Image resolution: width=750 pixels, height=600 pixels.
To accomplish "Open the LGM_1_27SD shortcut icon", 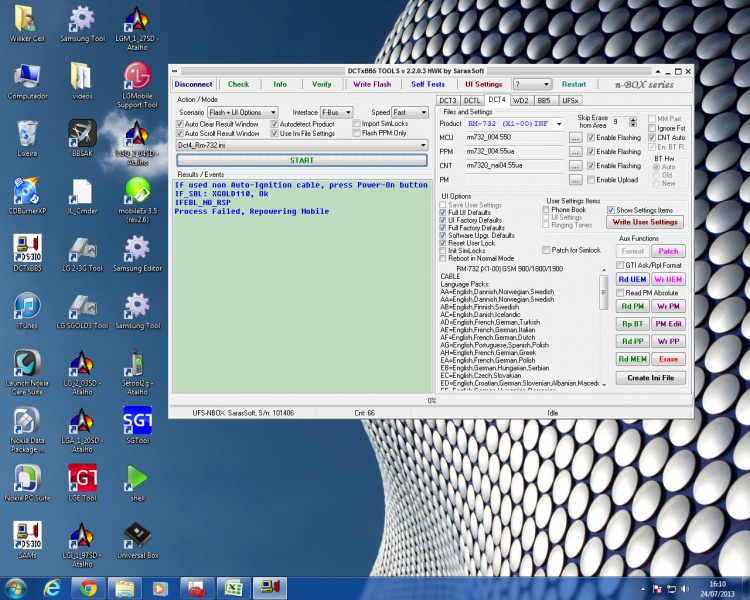I will click(137, 28).
